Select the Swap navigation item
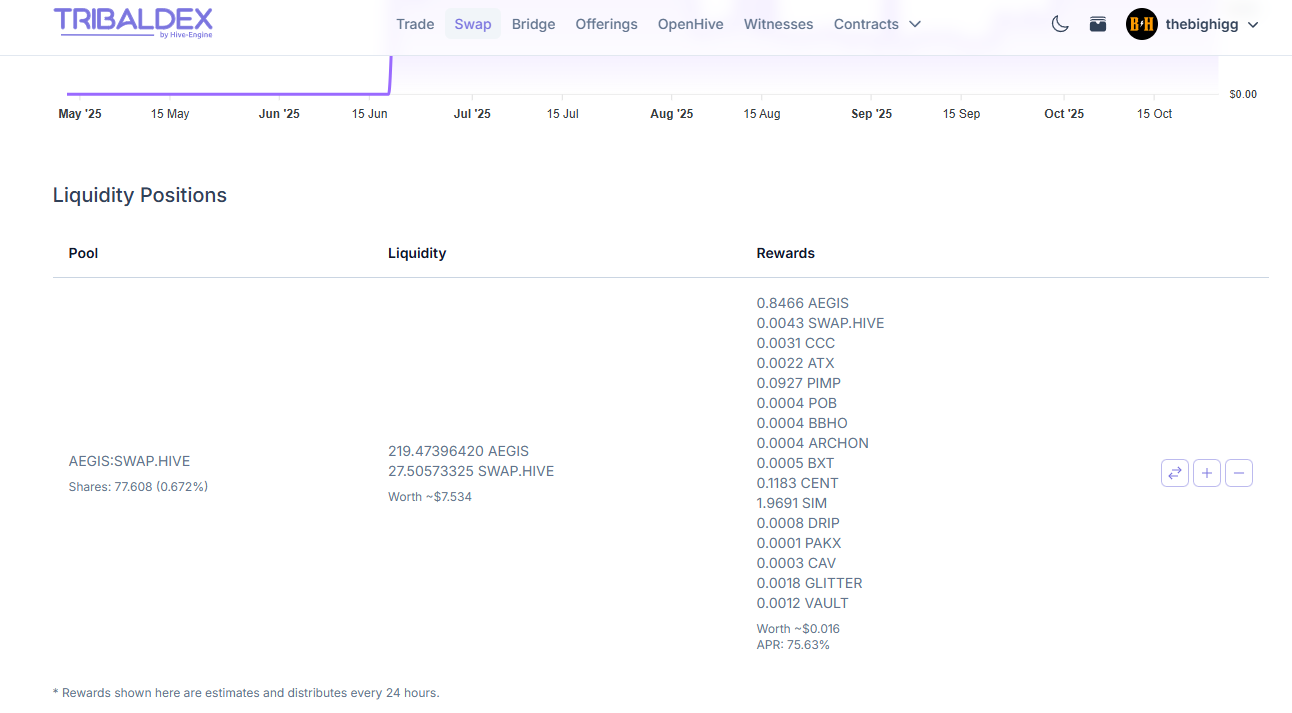This screenshot has width=1292, height=713. (x=472, y=24)
